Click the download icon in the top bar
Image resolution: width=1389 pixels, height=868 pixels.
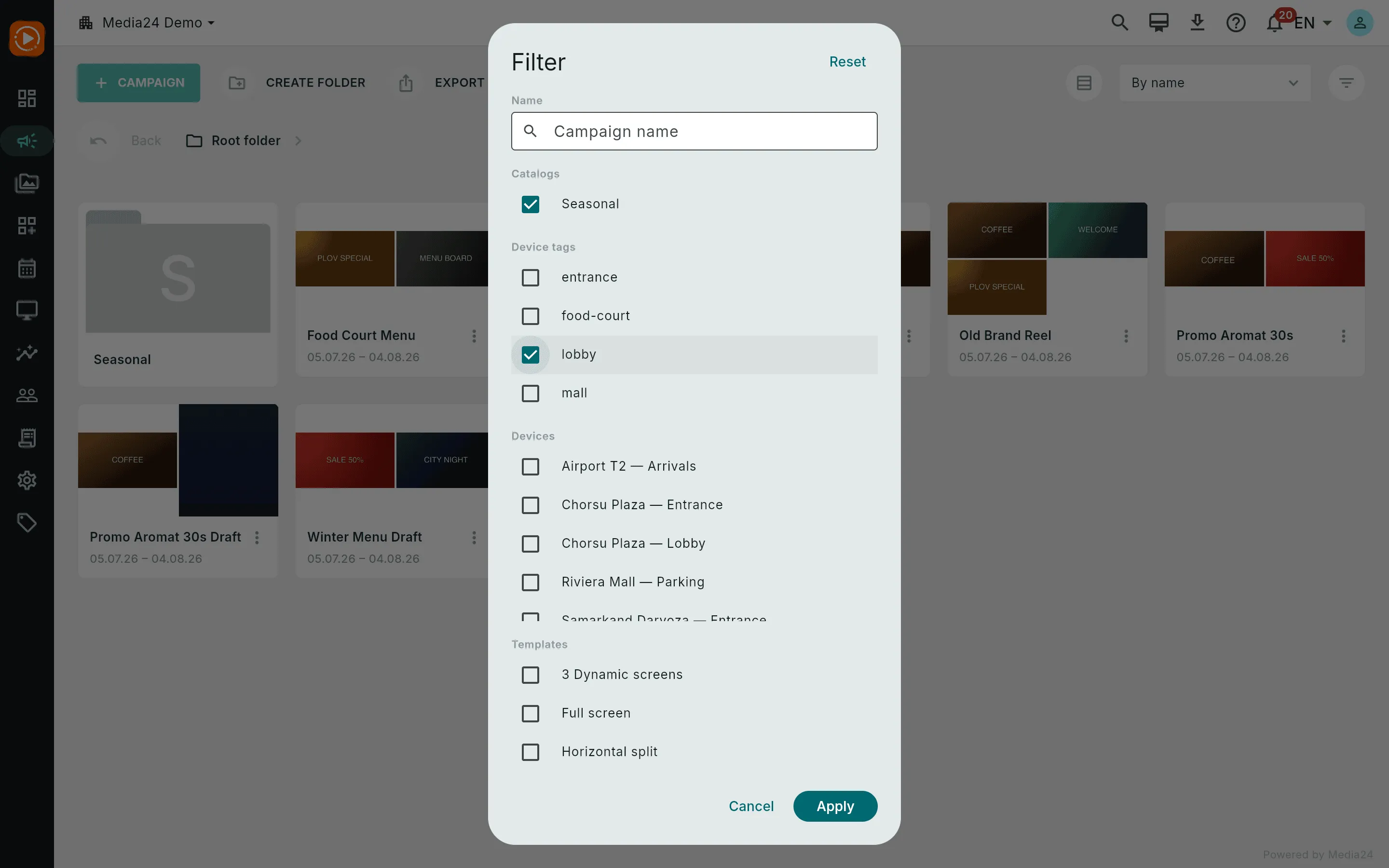coord(1198,22)
